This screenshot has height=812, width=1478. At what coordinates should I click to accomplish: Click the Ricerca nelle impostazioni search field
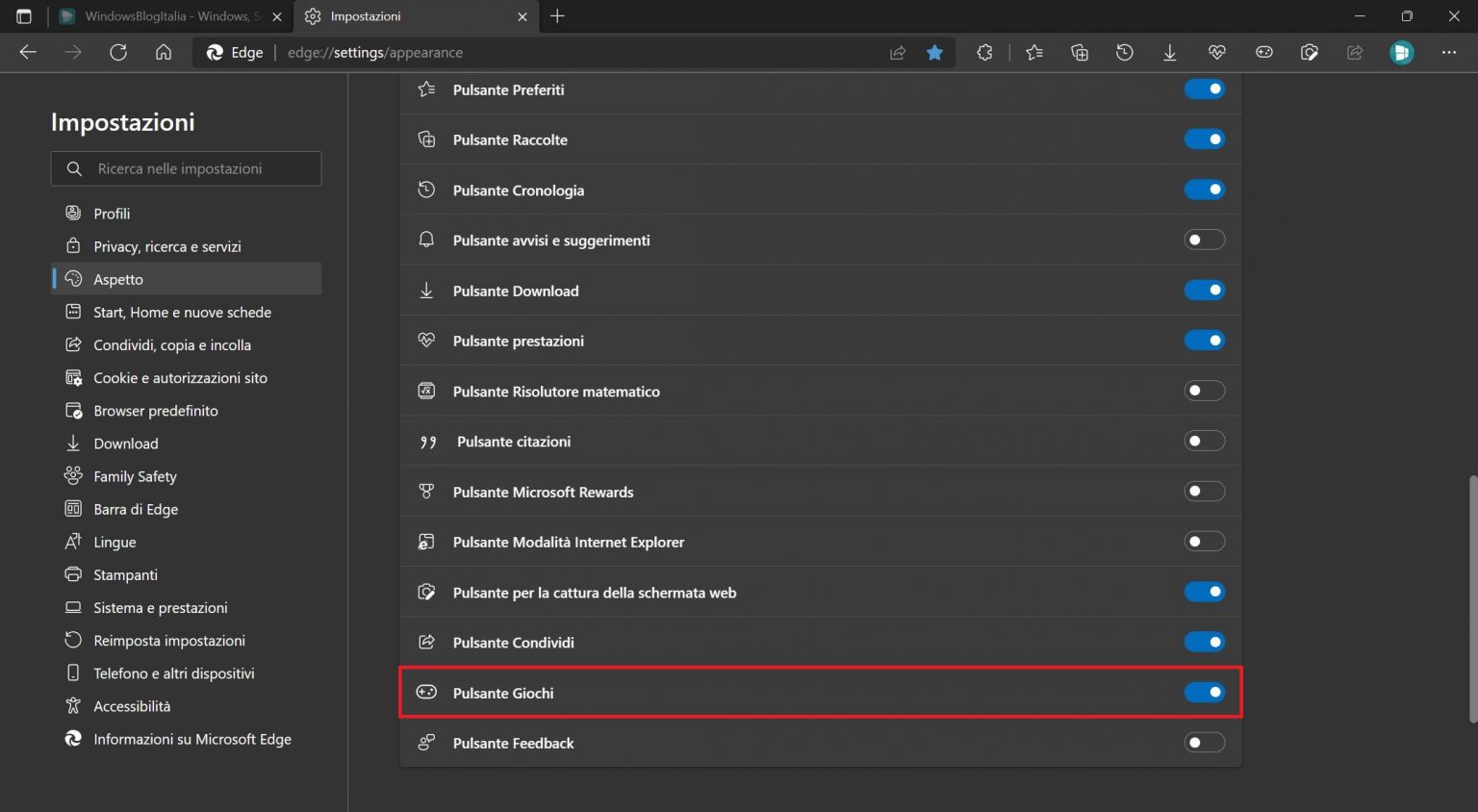pos(186,168)
